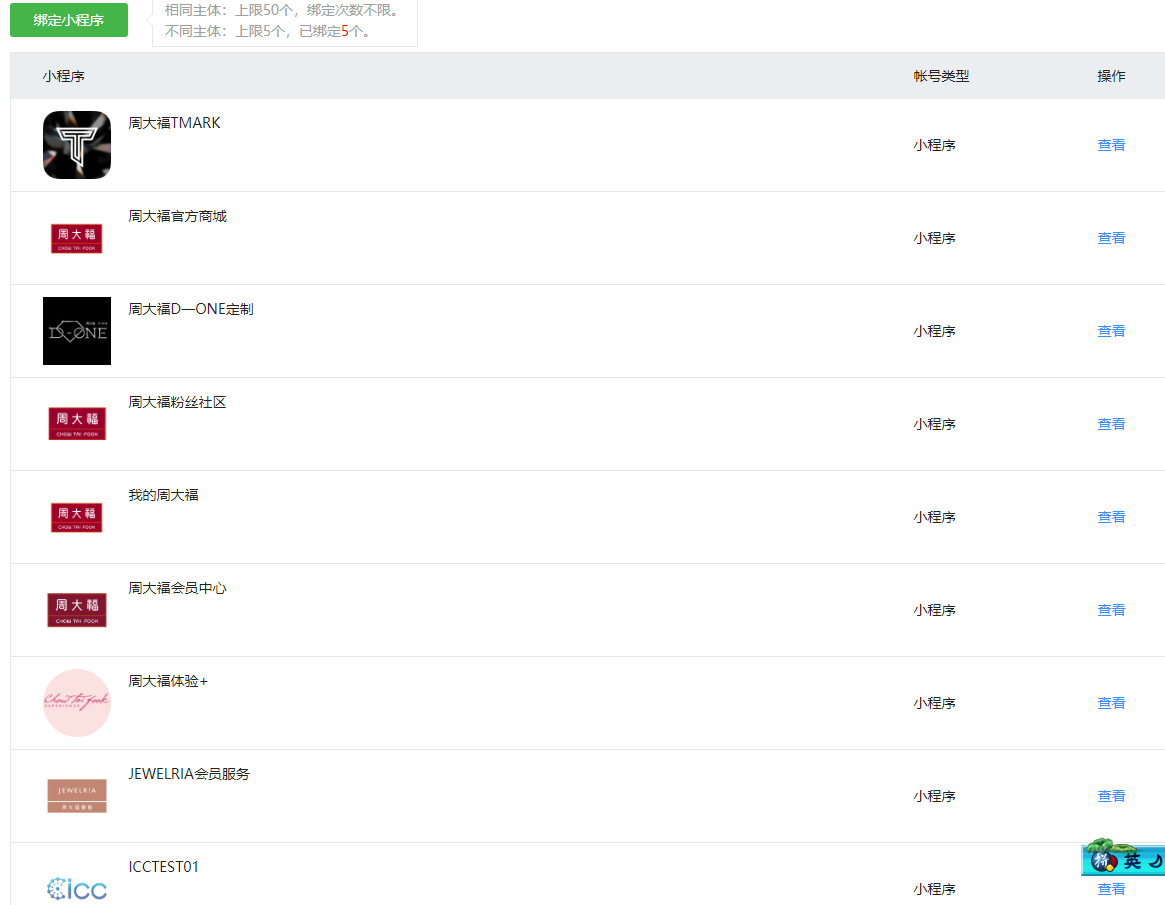
Task: Select the 周大福会员中心 logo icon
Action: coord(77,610)
